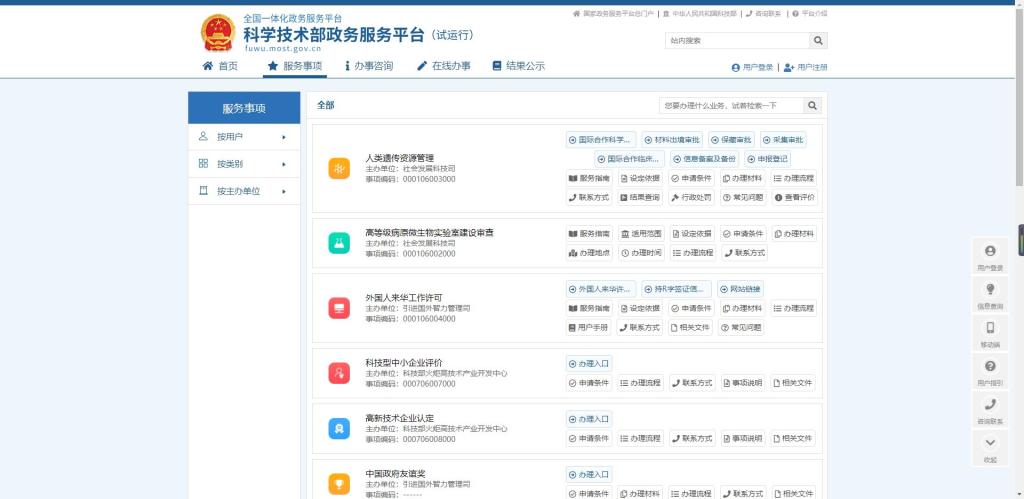This screenshot has width=1024, height=499.
Task: Click the 用户注册 link in header
Action: (x=806, y=67)
